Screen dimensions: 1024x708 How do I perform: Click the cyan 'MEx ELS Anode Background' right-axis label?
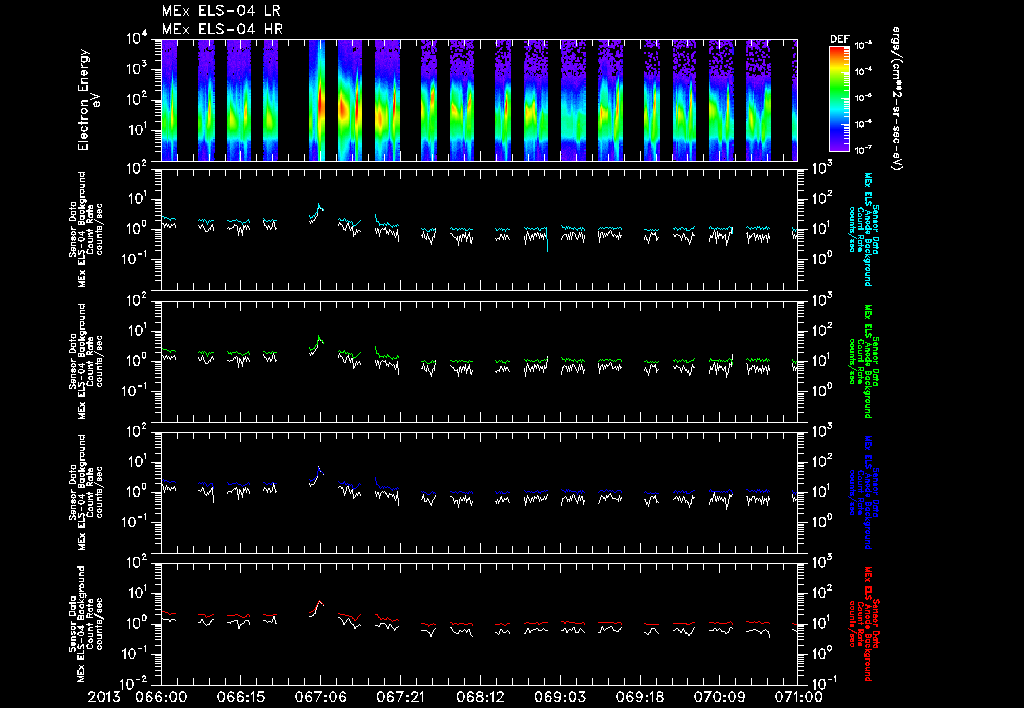coord(868,229)
